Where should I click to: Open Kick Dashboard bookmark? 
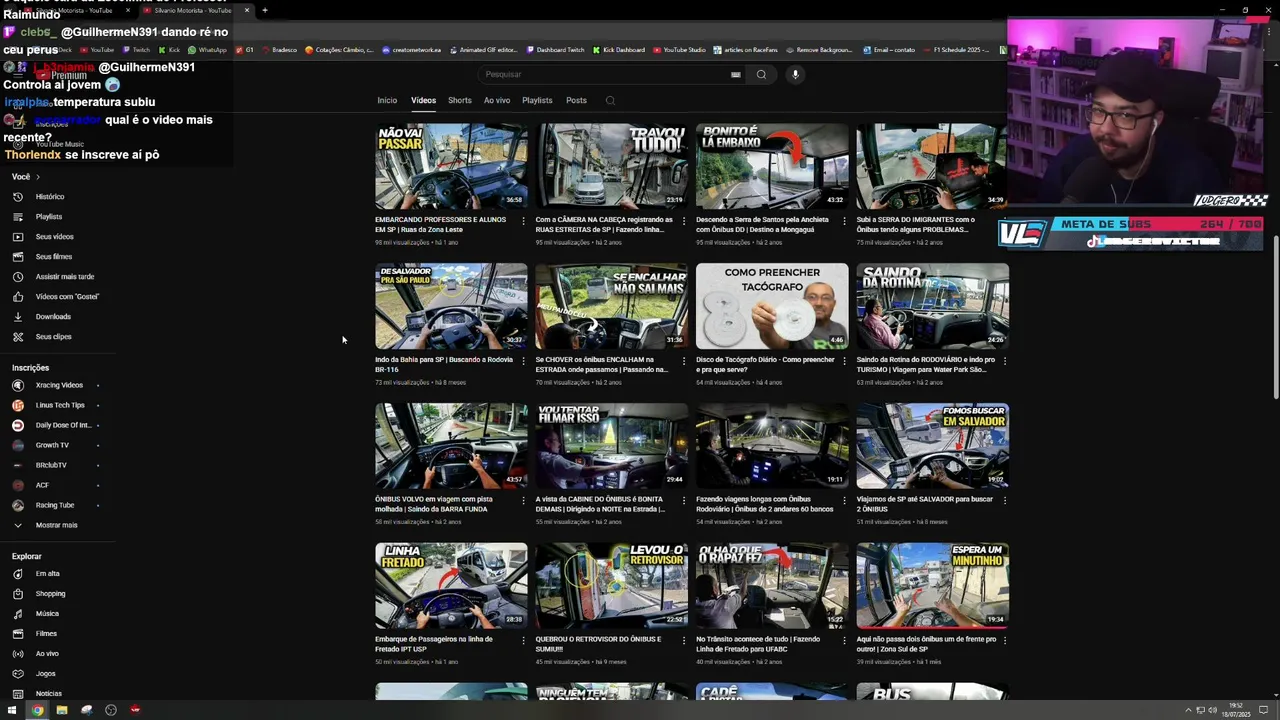click(619, 50)
